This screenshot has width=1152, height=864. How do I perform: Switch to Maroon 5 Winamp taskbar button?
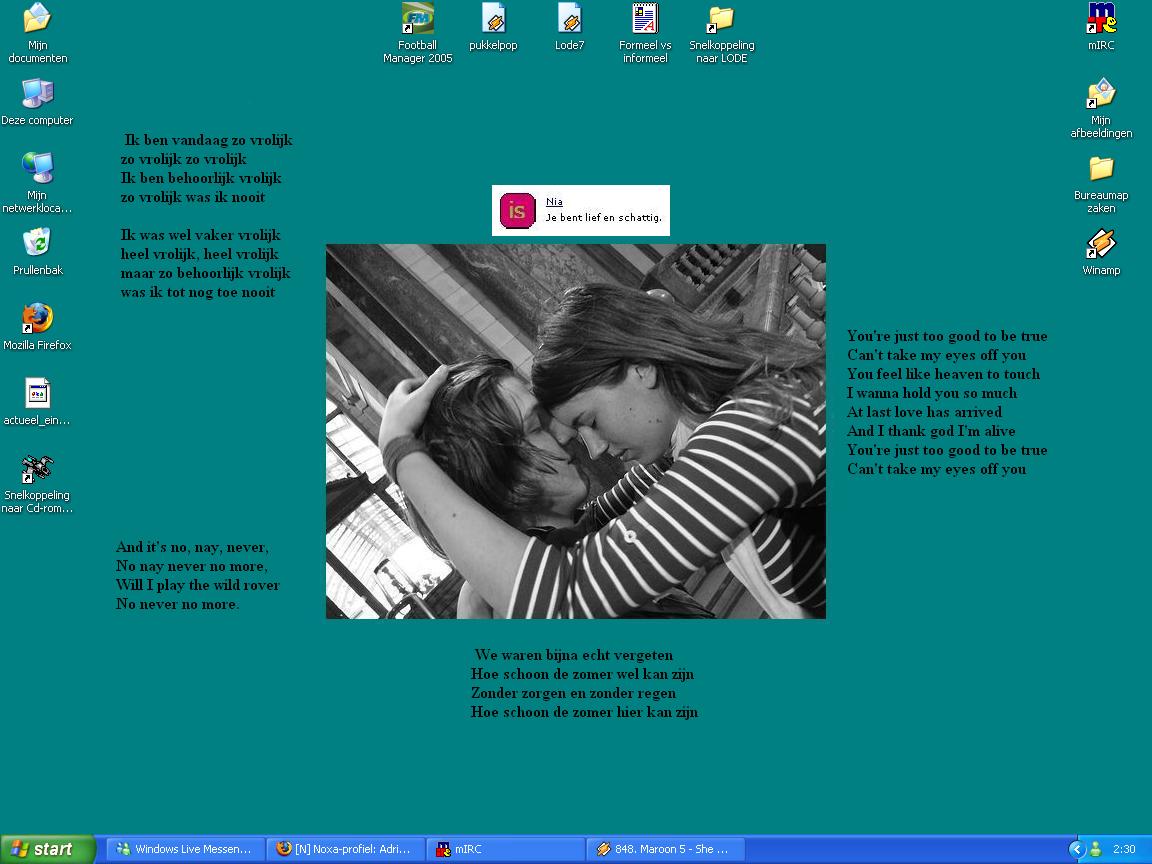tap(666, 849)
